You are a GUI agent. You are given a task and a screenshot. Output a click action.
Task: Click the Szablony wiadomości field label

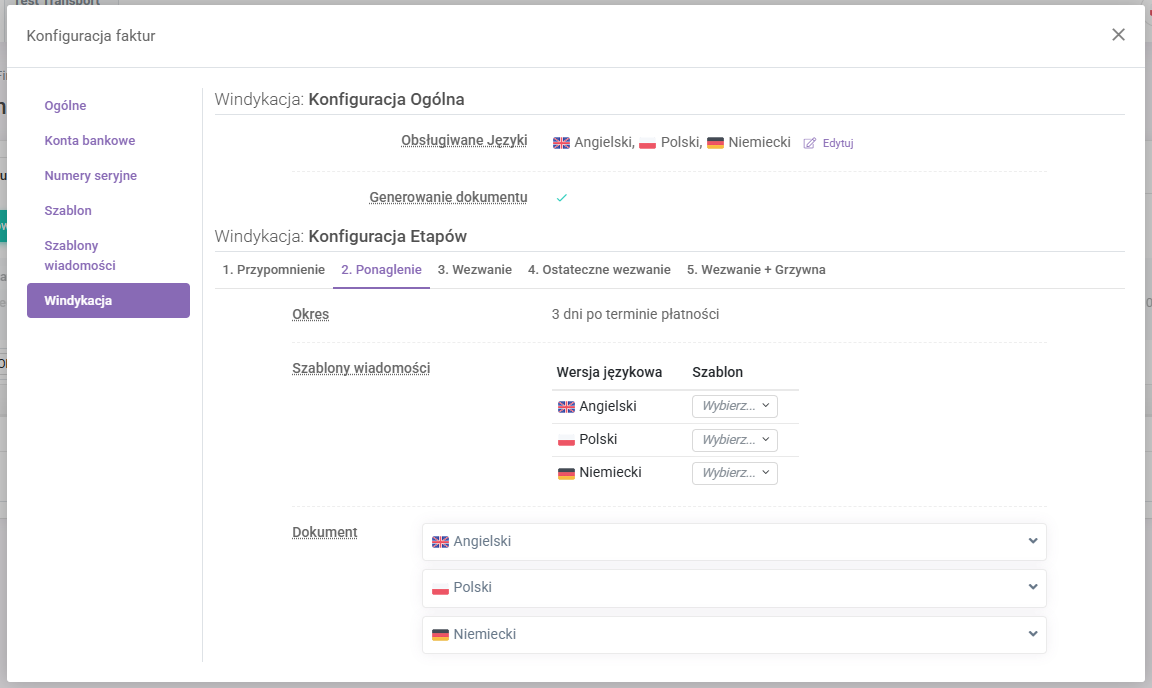(361, 368)
